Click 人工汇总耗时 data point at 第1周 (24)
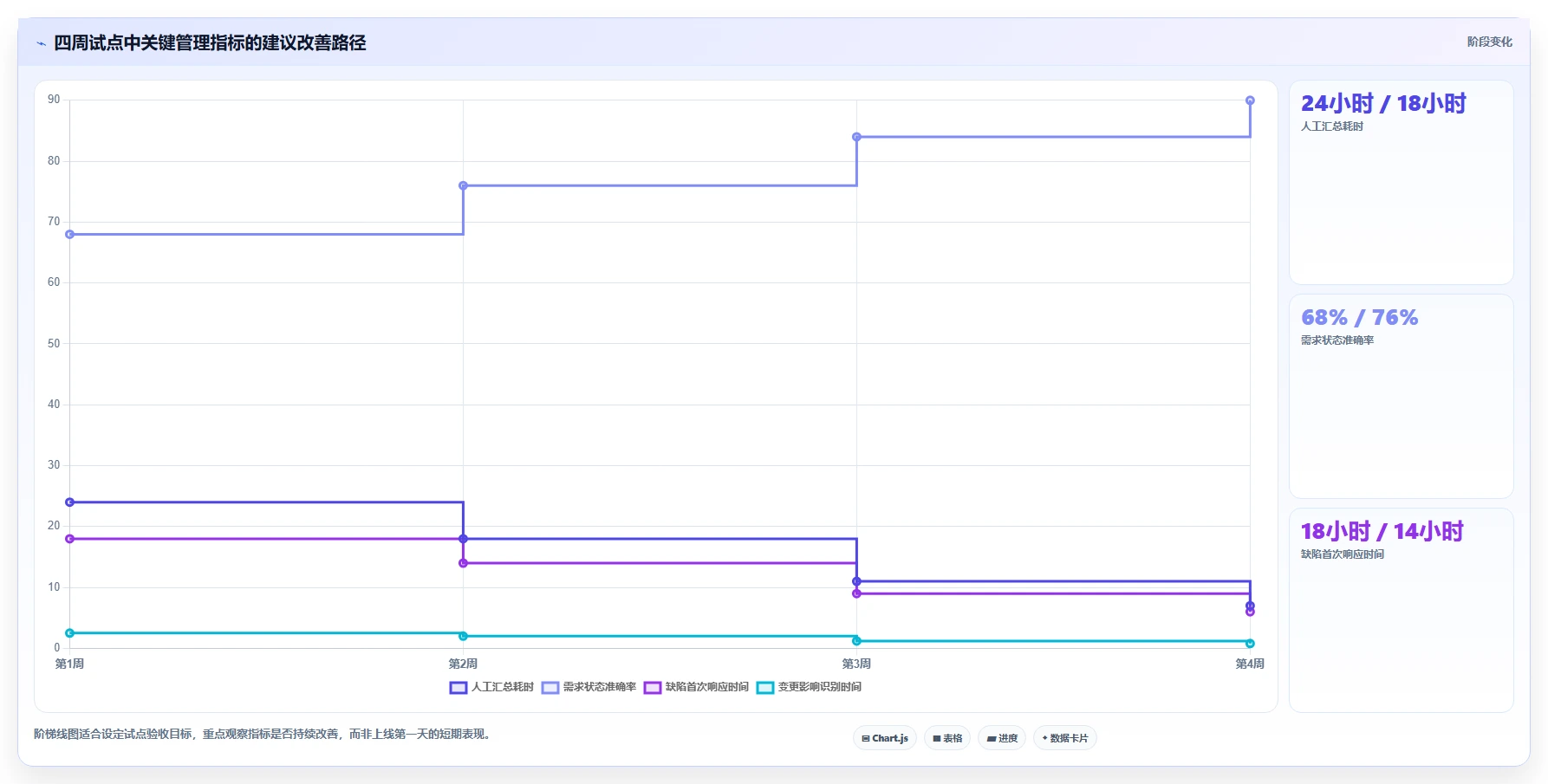1548x784 pixels. pos(70,502)
